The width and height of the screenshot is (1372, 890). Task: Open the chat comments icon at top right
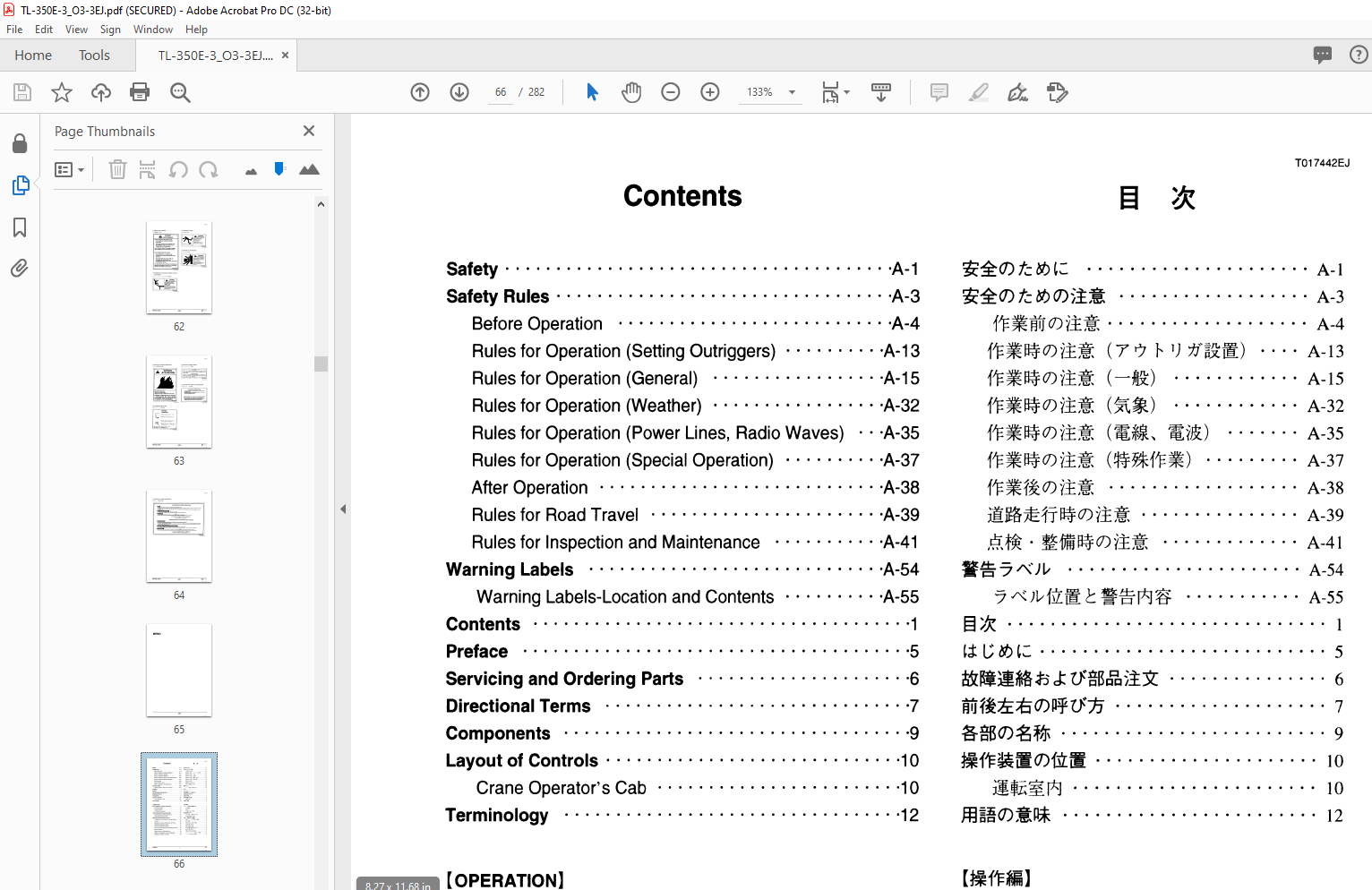click(1323, 55)
